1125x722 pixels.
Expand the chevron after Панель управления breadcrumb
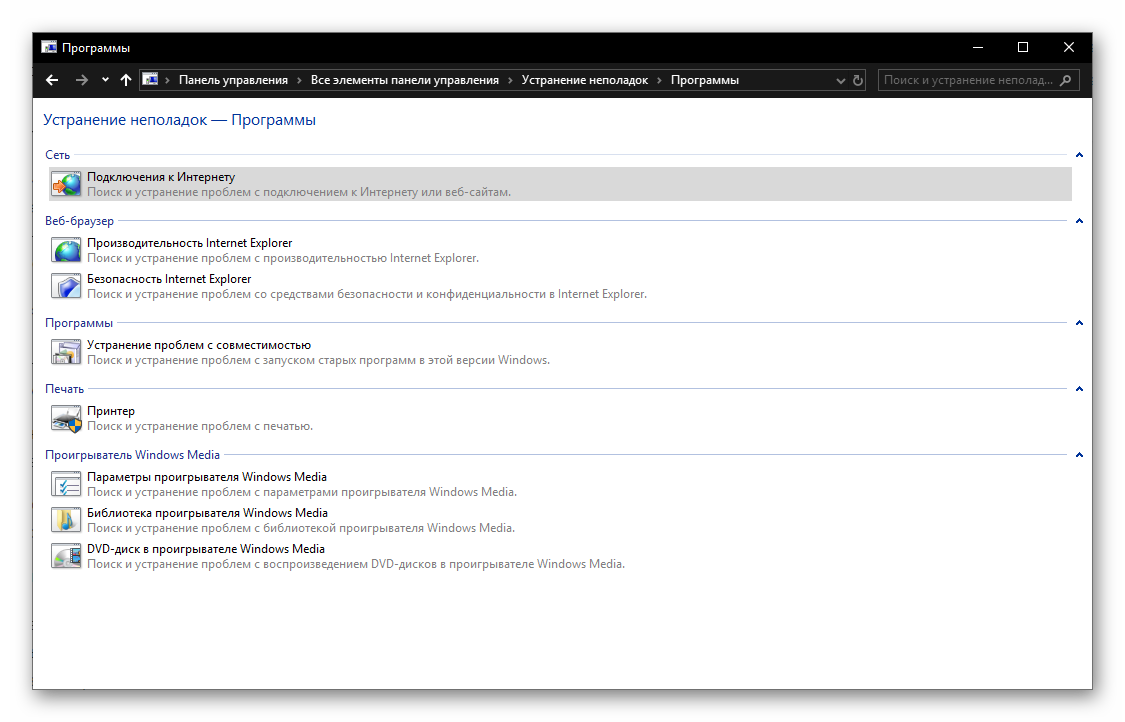[x=299, y=80]
